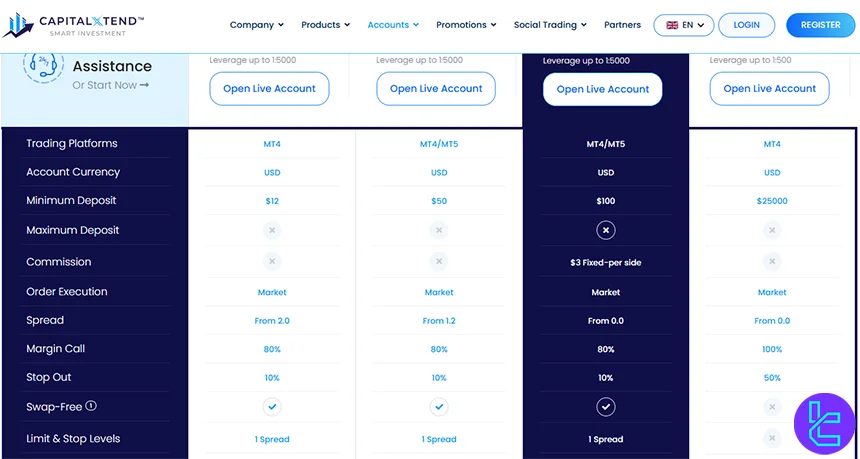
Task: Click Commission X icon in $25000 column
Action: tap(772, 262)
